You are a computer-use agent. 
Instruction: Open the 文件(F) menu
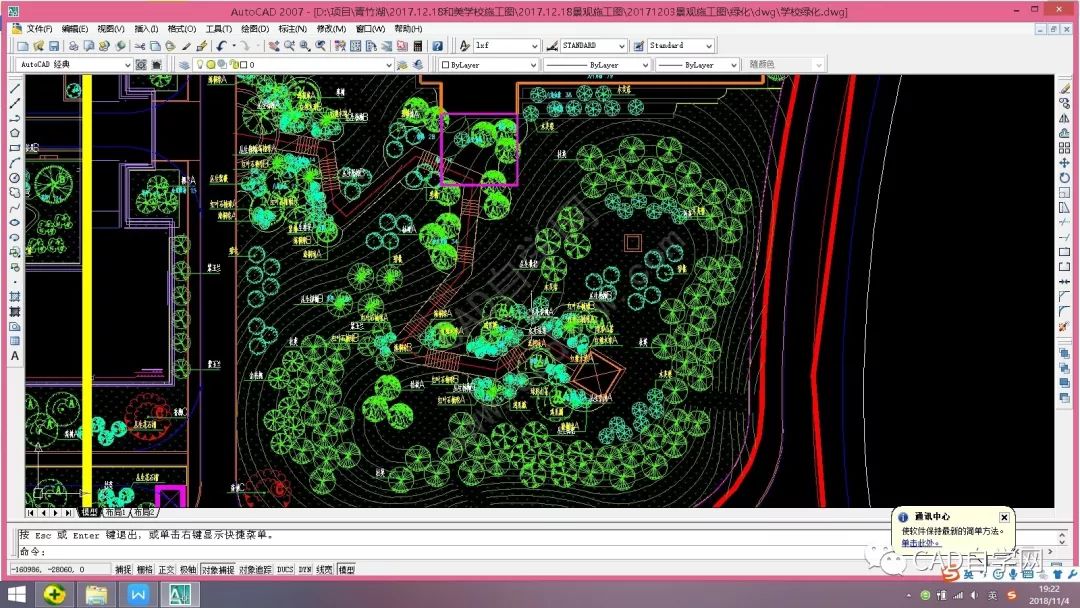click(x=39, y=29)
